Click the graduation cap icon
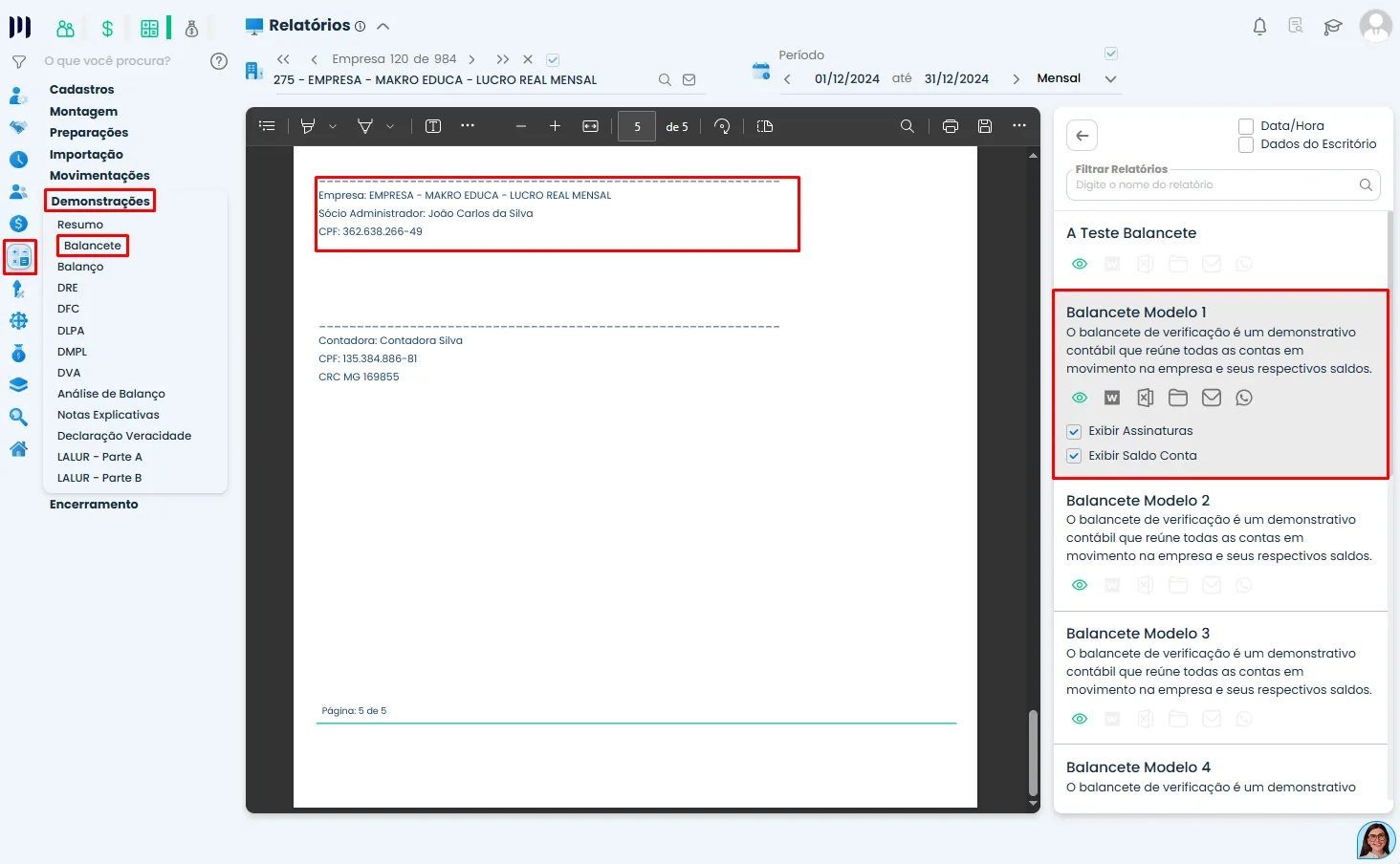Screen dimensions: 1400x864 (1333, 27)
